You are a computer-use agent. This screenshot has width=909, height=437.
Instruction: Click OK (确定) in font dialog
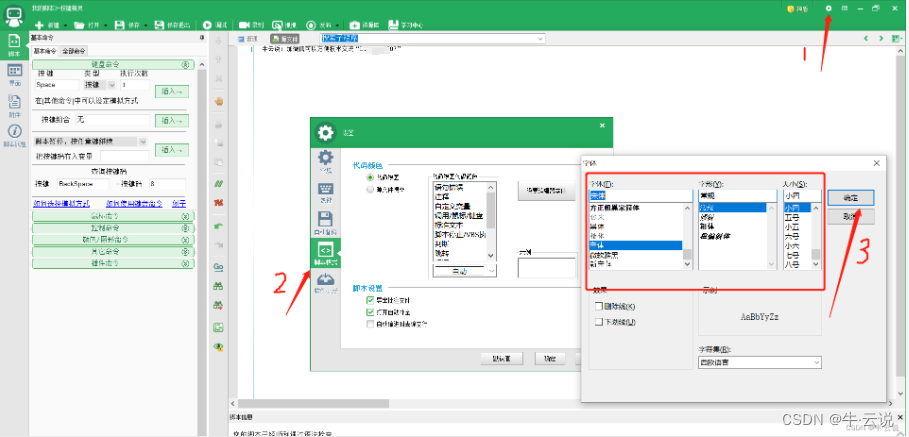pos(851,198)
